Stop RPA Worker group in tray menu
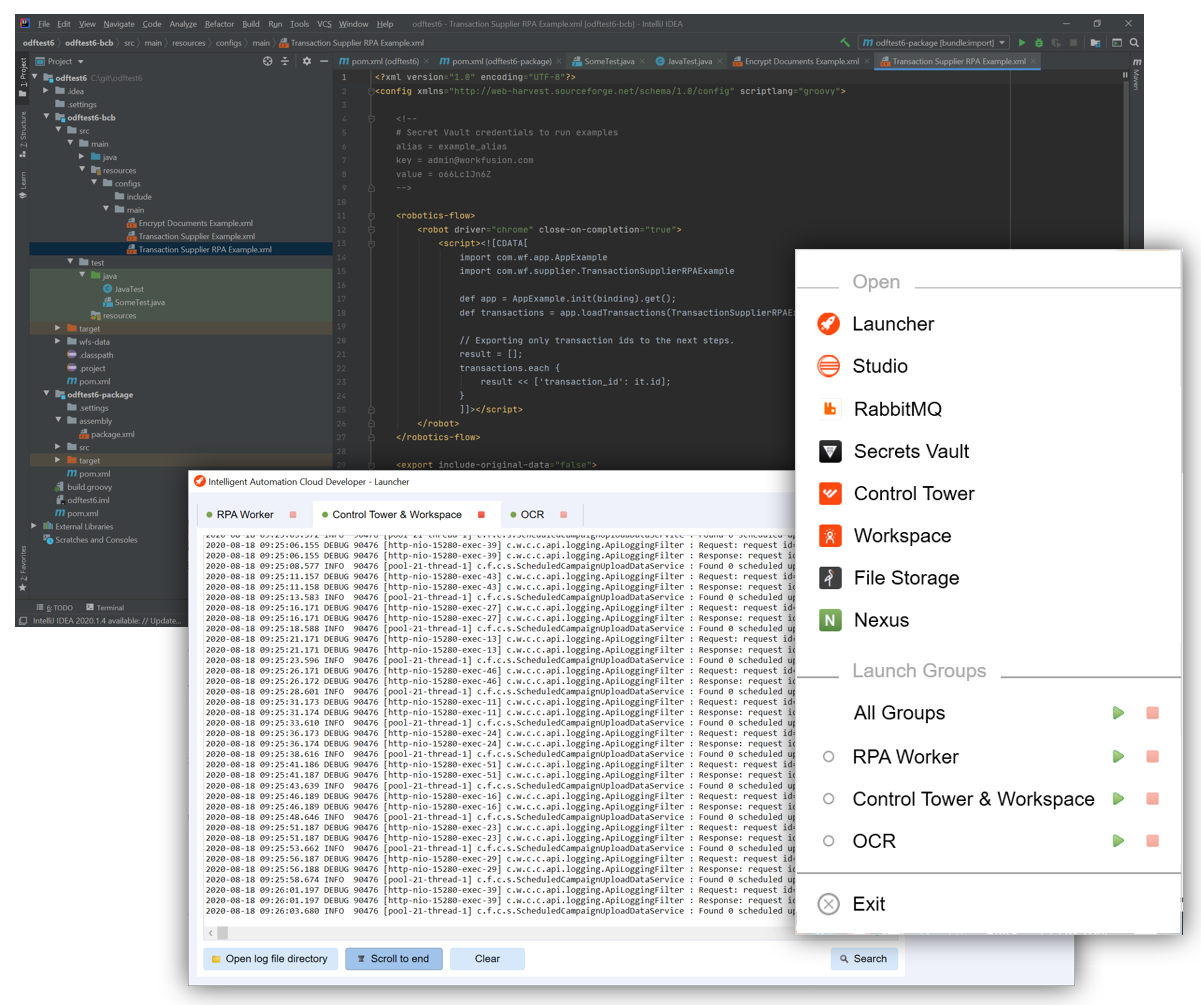Image resolution: width=1201 pixels, height=1005 pixels. (1152, 757)
